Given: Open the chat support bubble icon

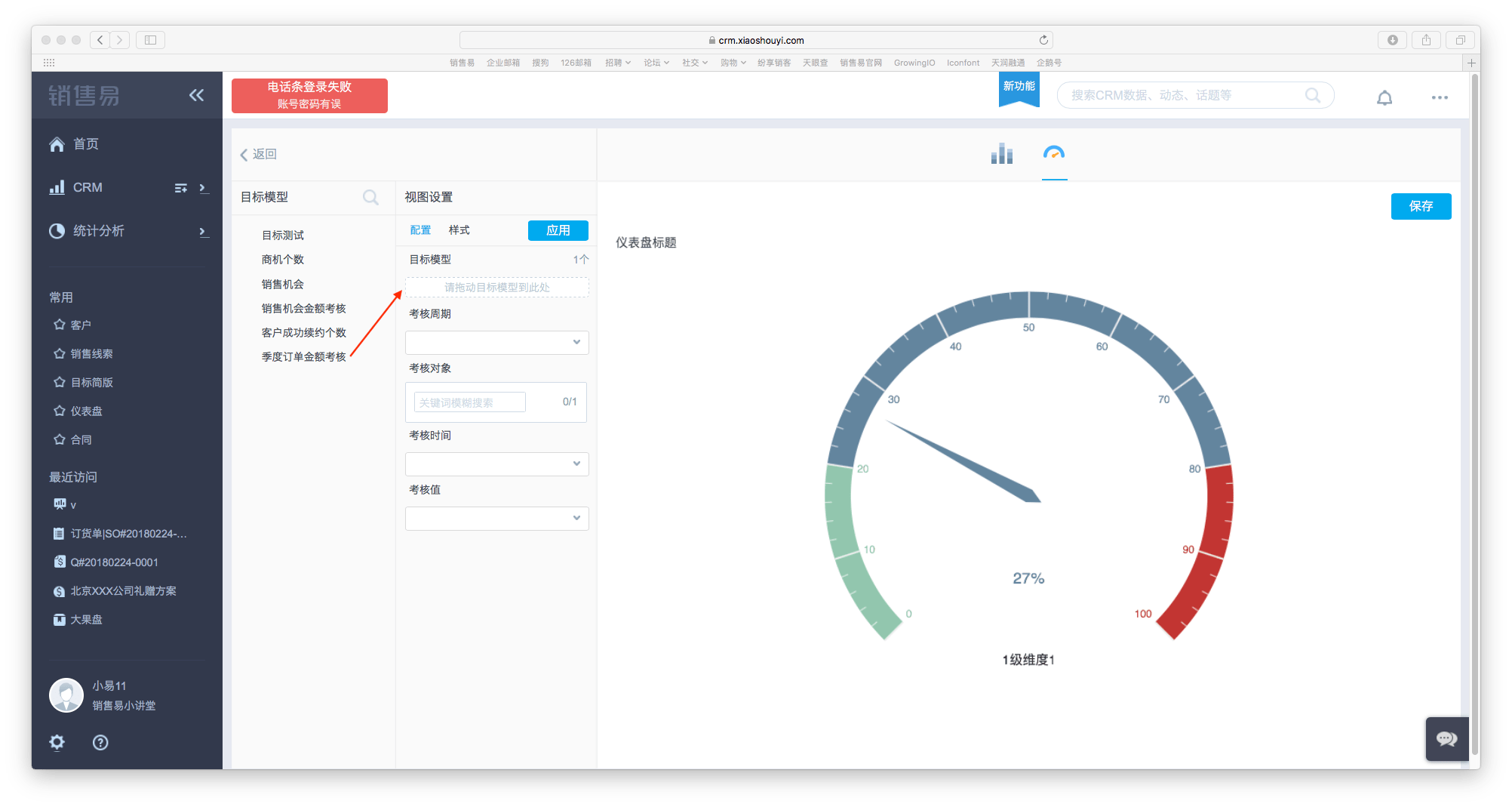Looking at the screenshot, I should (1446, 738).
